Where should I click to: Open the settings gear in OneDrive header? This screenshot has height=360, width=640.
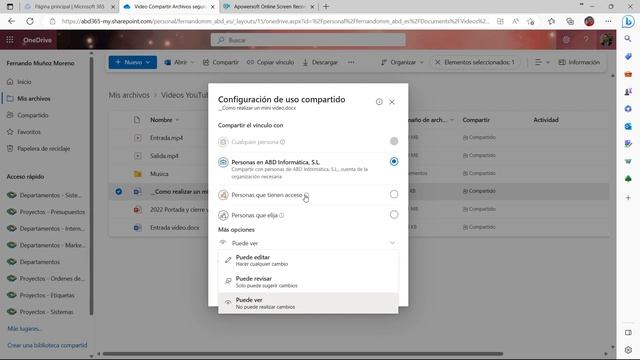pos(566,40)
